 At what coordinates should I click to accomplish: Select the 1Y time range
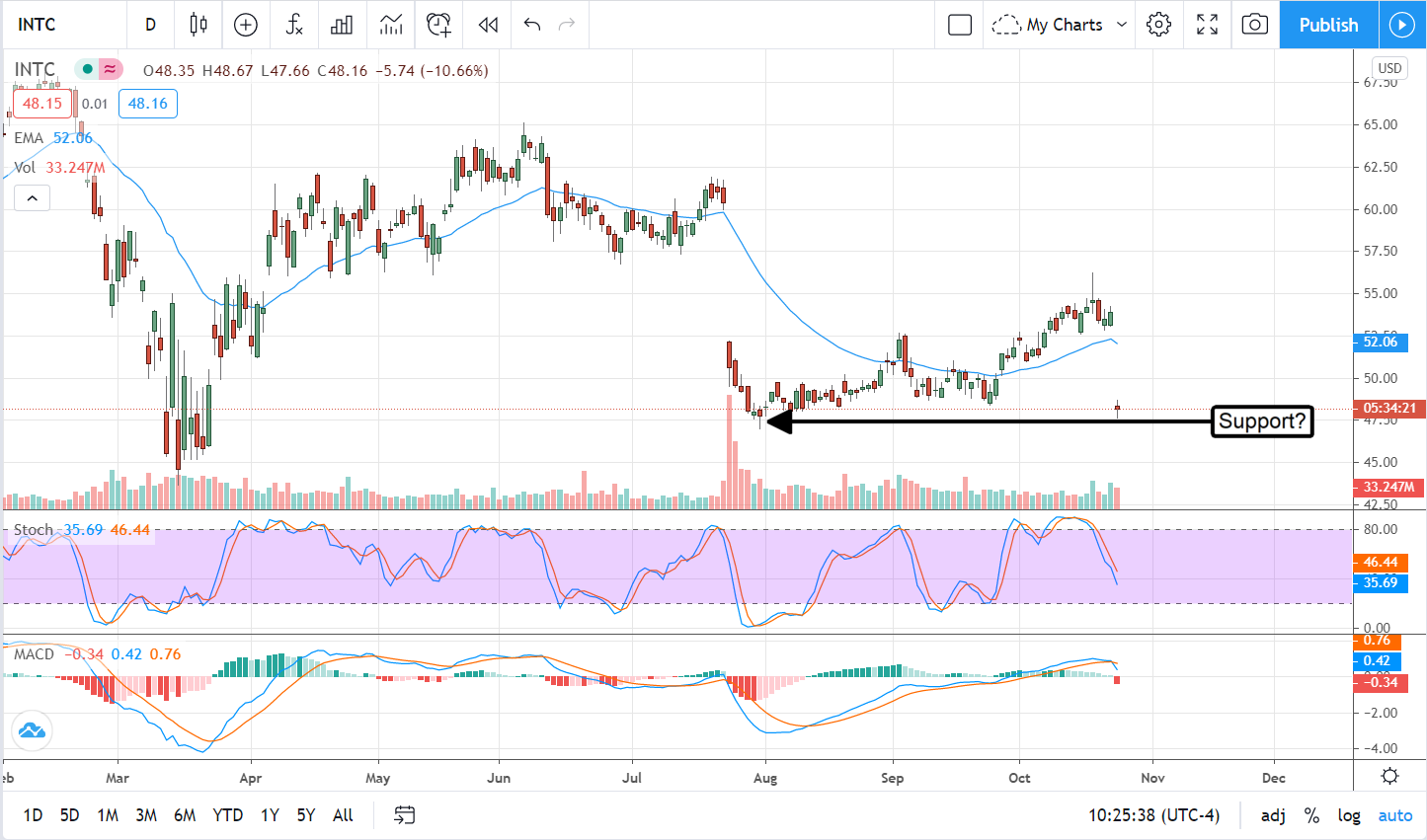pyautogui.click(x=270, y=815)
